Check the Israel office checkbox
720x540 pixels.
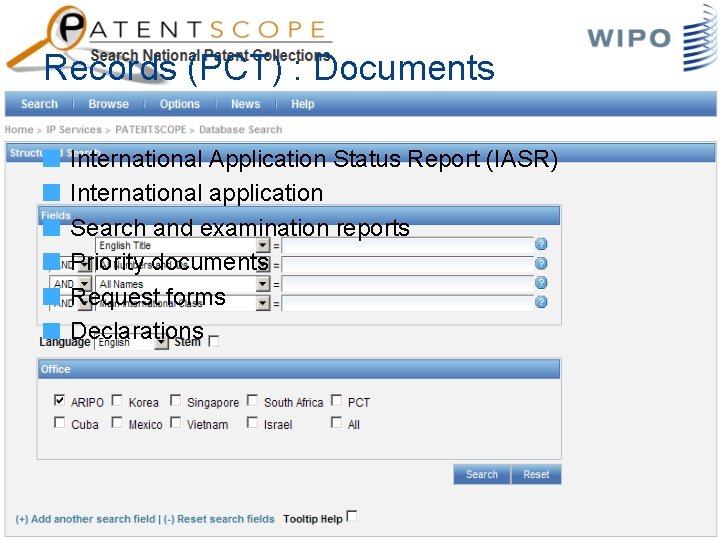click(252, 422)
